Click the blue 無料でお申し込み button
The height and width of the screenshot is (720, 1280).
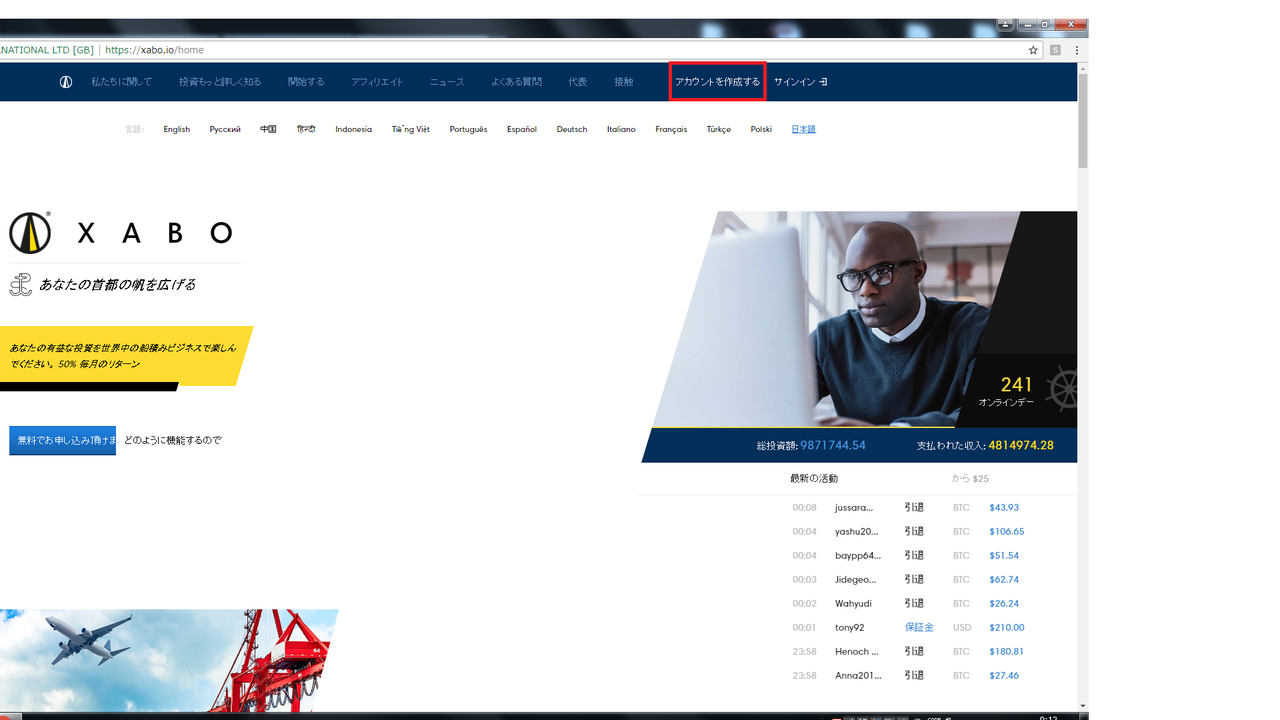[63, 440]
